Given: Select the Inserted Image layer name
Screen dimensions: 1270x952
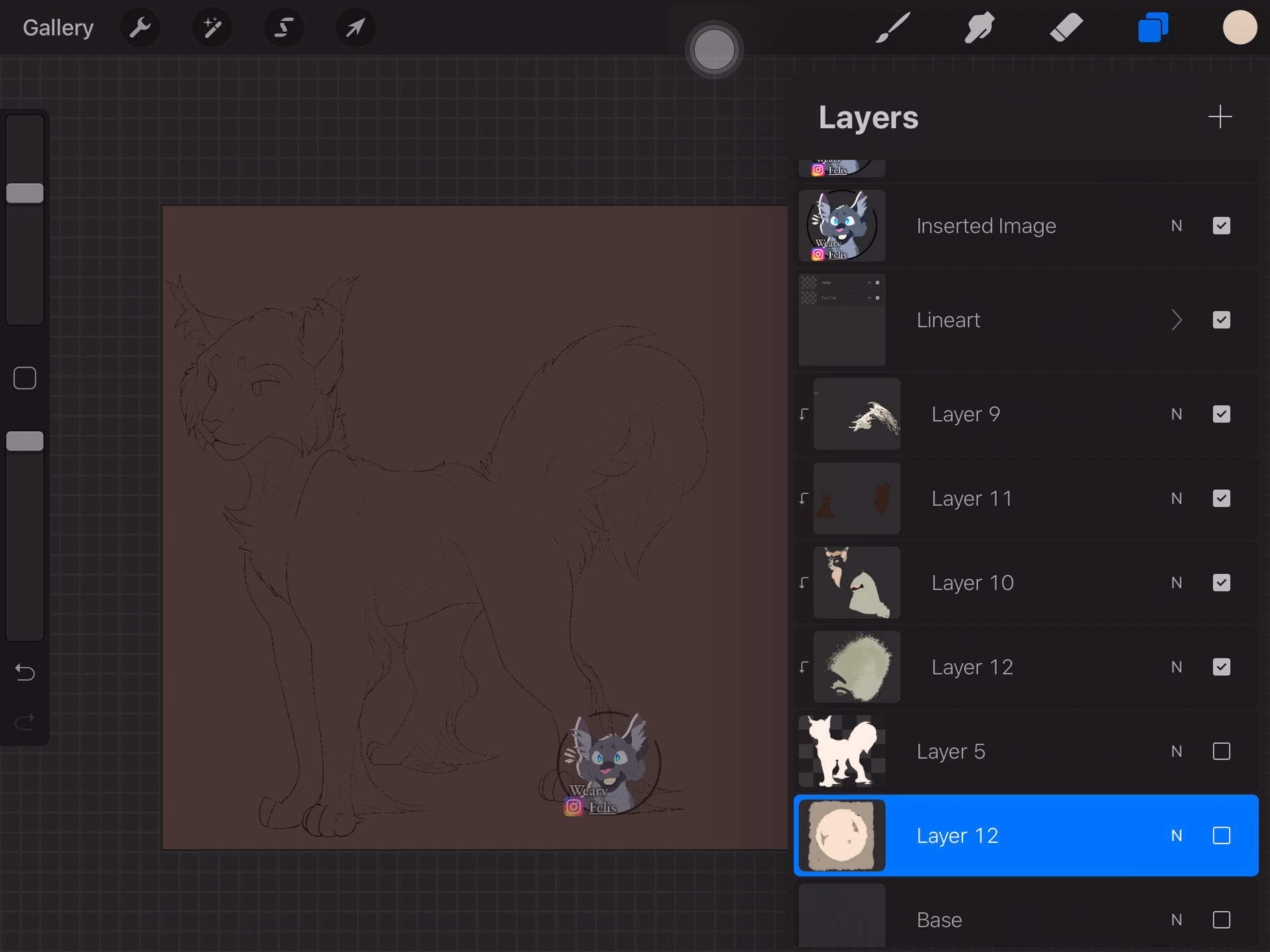Looking at the screenshot, I should point(986,226).
